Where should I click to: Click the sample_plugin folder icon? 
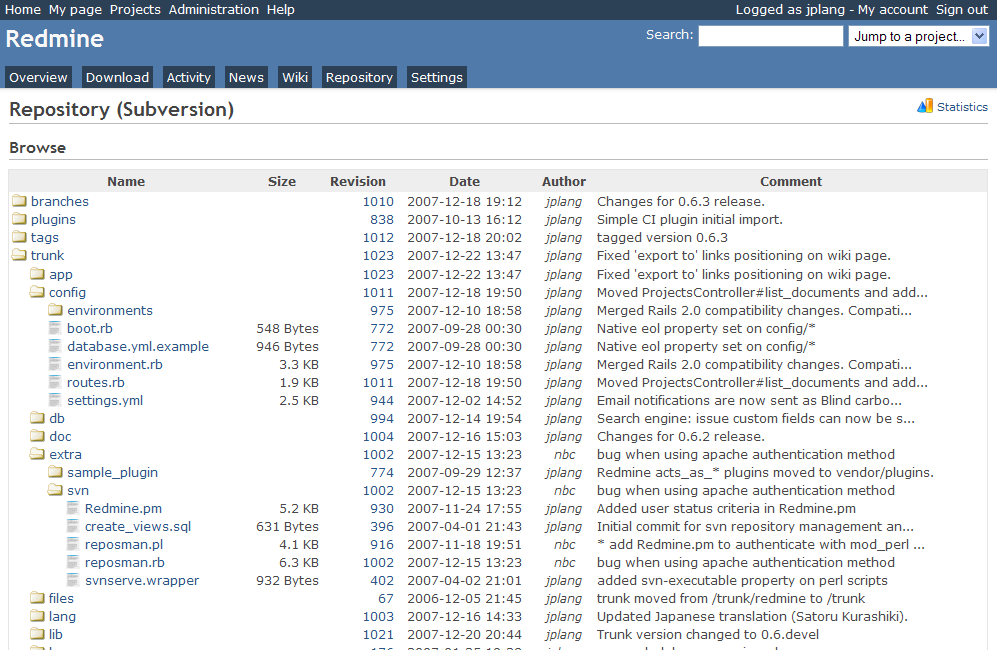pyautogui.click(x=56, y=472)
